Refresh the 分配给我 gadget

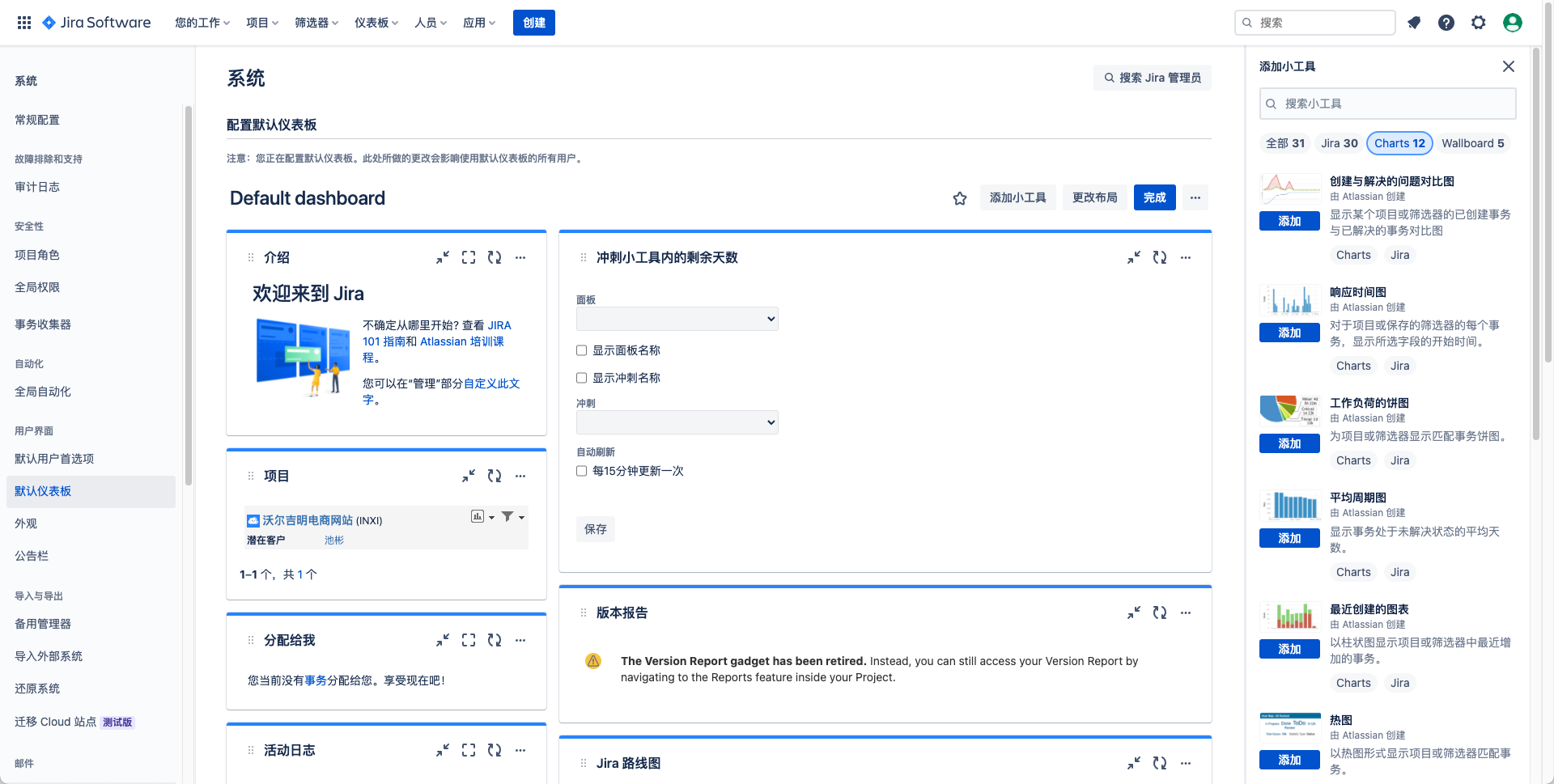[x=495, y=640]
